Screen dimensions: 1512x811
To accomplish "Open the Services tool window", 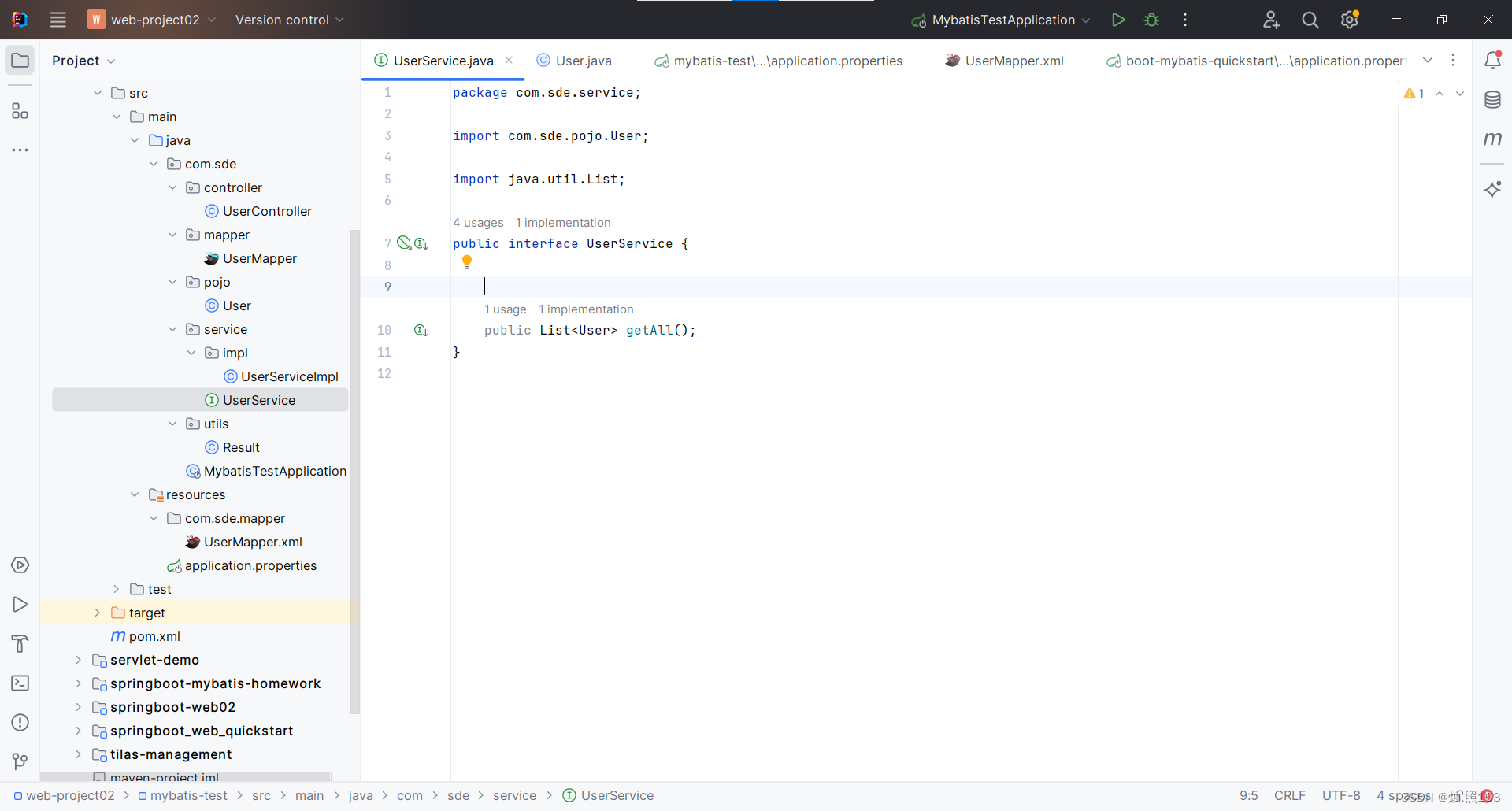I will point(20,565).
